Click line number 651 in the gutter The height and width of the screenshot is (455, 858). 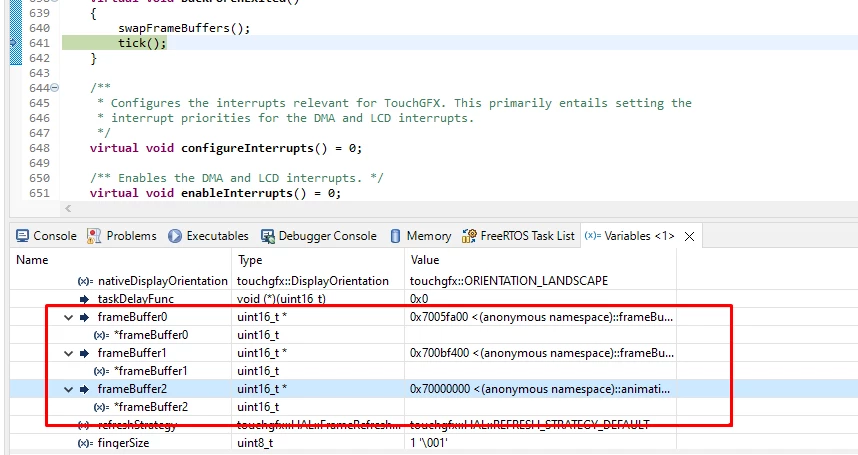tap(39, 193)
